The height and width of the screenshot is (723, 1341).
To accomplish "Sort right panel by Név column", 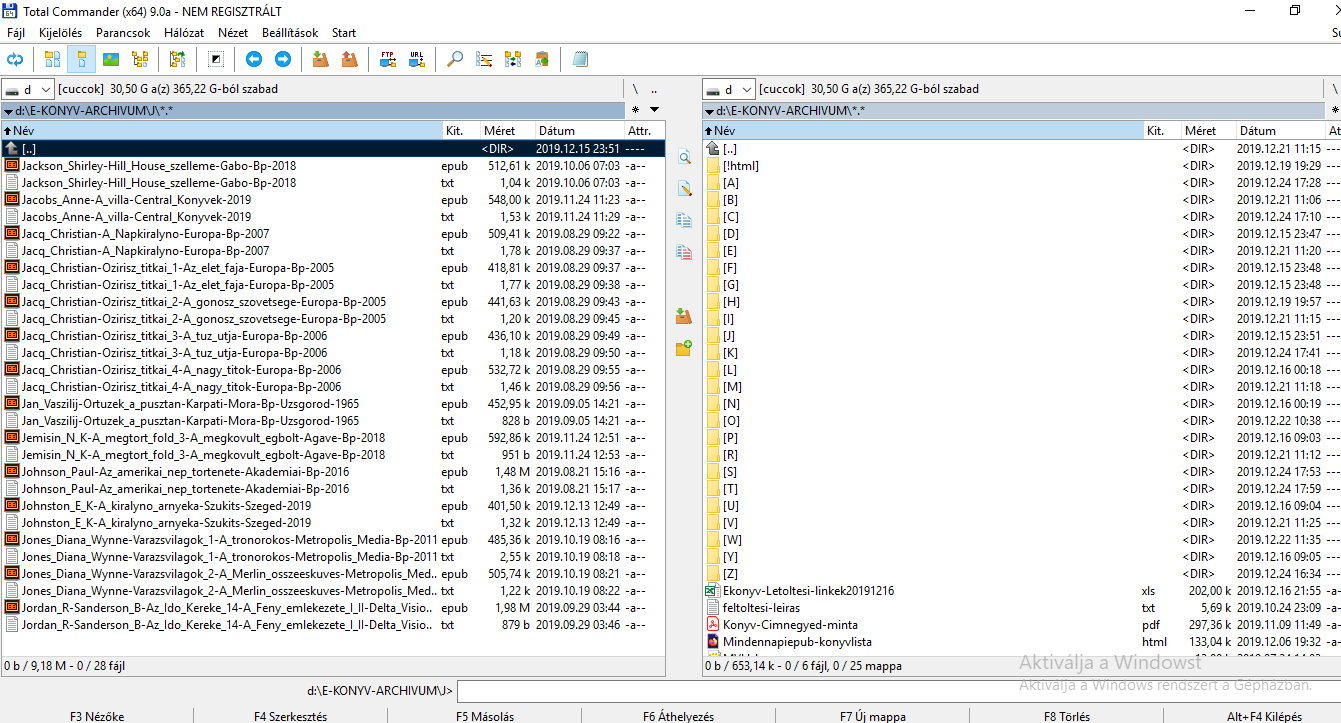I will coord(923,131).
